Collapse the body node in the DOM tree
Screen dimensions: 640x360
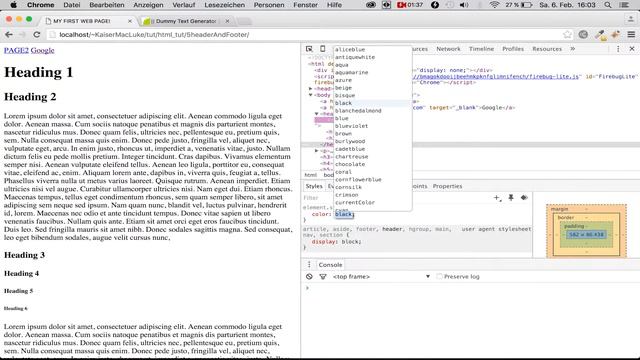pos(311,95)
